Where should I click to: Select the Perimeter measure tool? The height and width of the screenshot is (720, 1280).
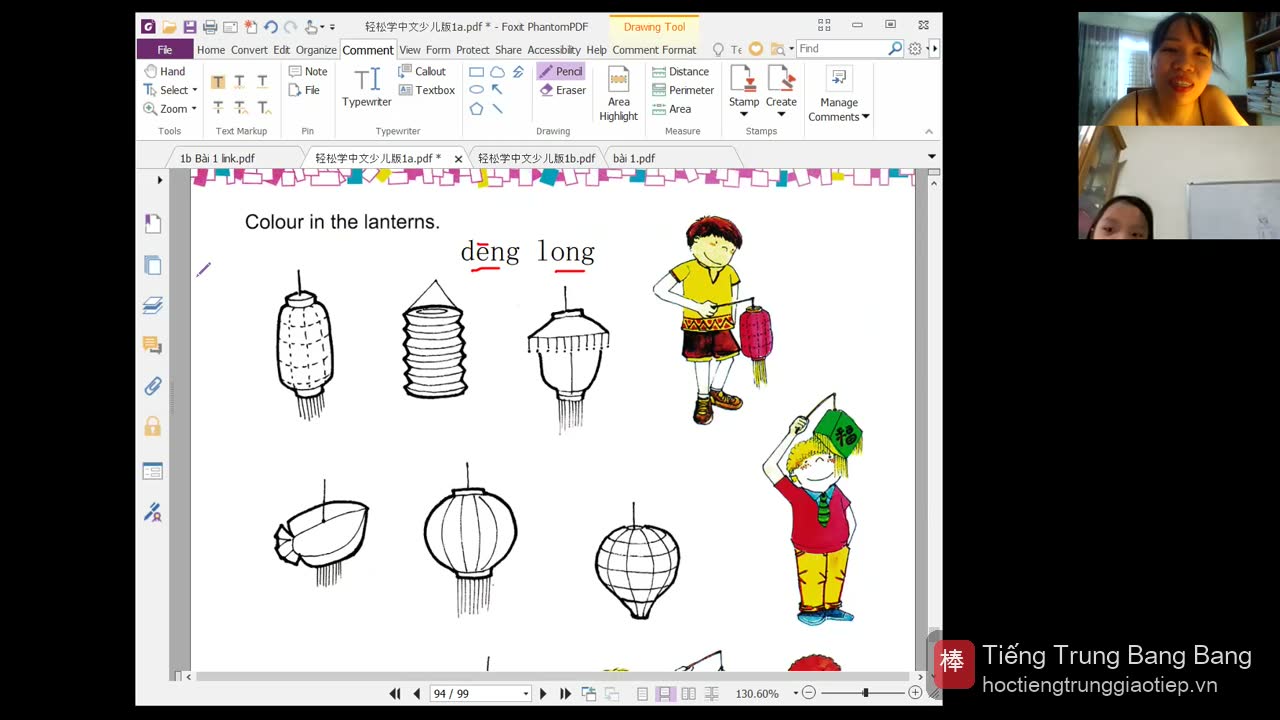(683, 90)
